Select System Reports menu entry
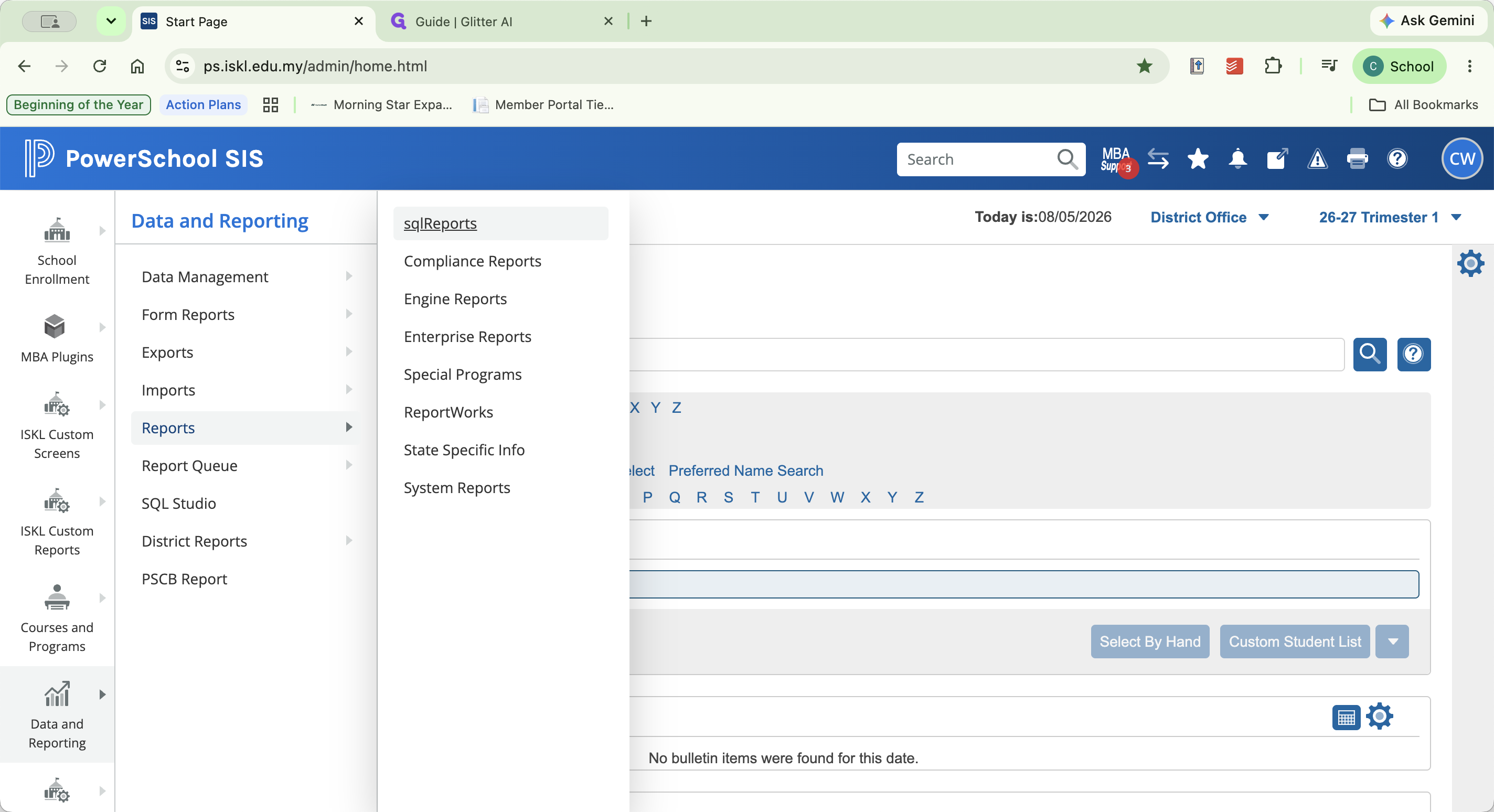This screenshot has width=1494, height=812. coord(457,487)
